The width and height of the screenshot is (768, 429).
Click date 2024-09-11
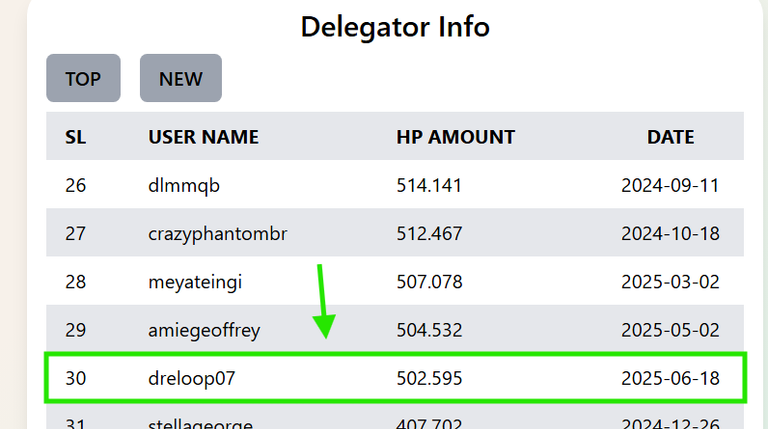(670, 186)
